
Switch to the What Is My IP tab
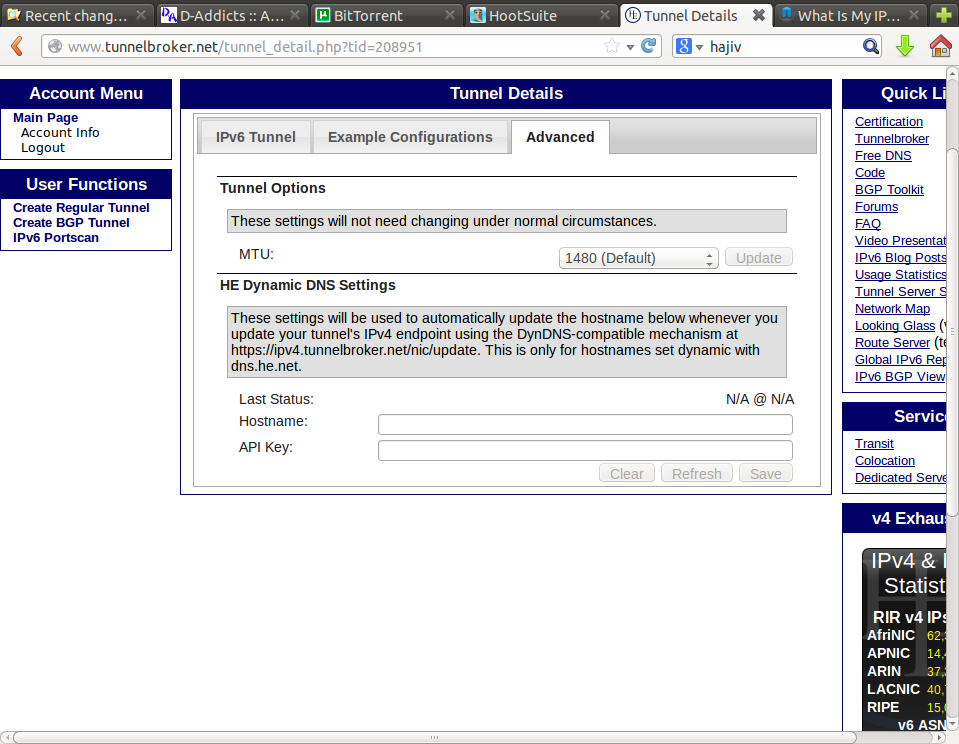(x=850, y=15)
